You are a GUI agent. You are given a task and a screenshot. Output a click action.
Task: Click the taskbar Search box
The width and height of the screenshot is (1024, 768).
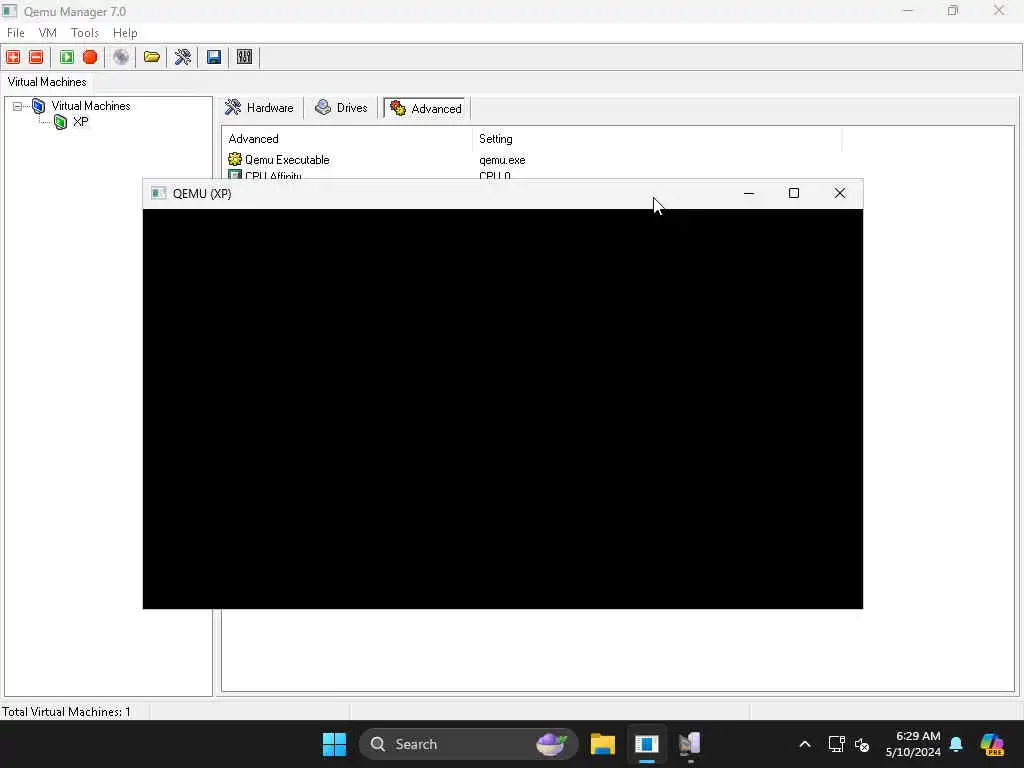[469, 744]
